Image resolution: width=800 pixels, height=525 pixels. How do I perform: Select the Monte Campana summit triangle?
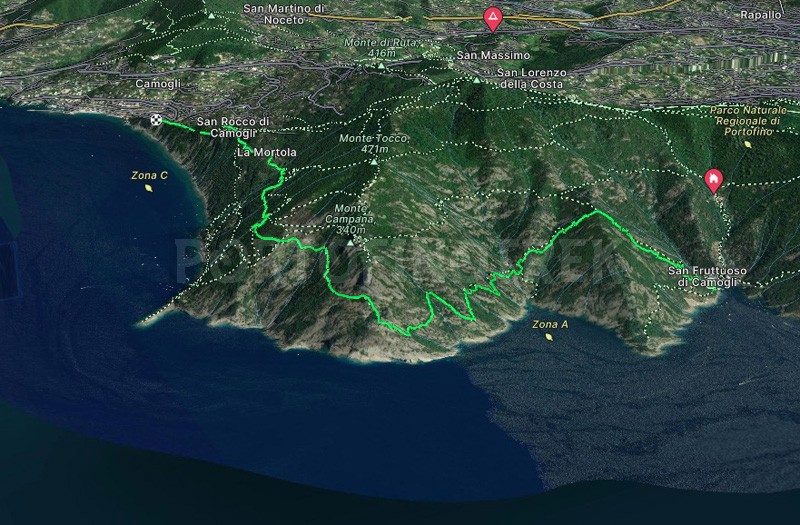350,243
